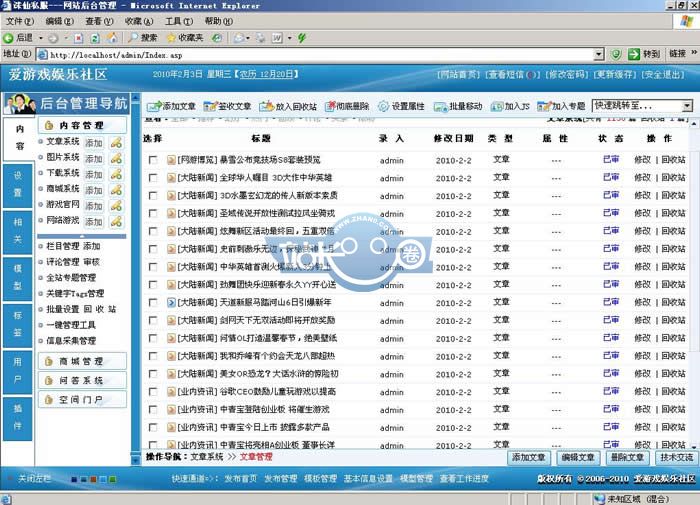Click the article icon before 天道新服马踏河山6日引爆新年

click(171, 302)
